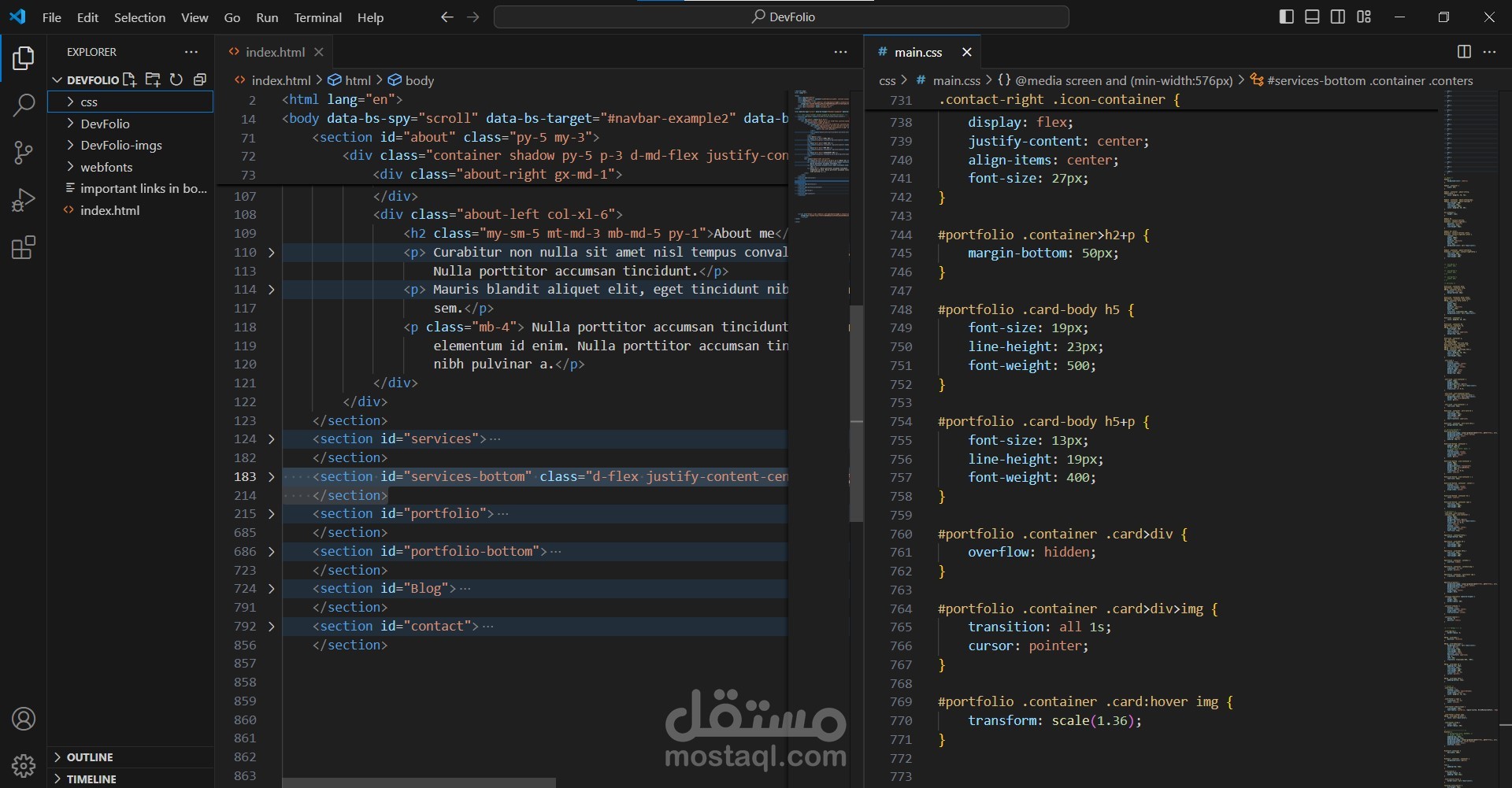The height and width of the screenshot is (788, 1512).
Task: Close the main.css tab
Action: pos(967,52)
